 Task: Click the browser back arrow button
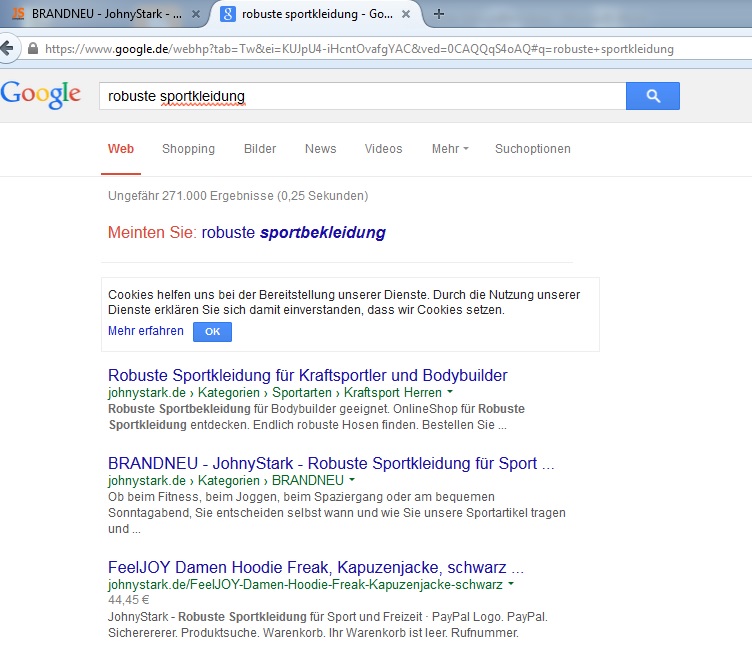coord(8,48)
